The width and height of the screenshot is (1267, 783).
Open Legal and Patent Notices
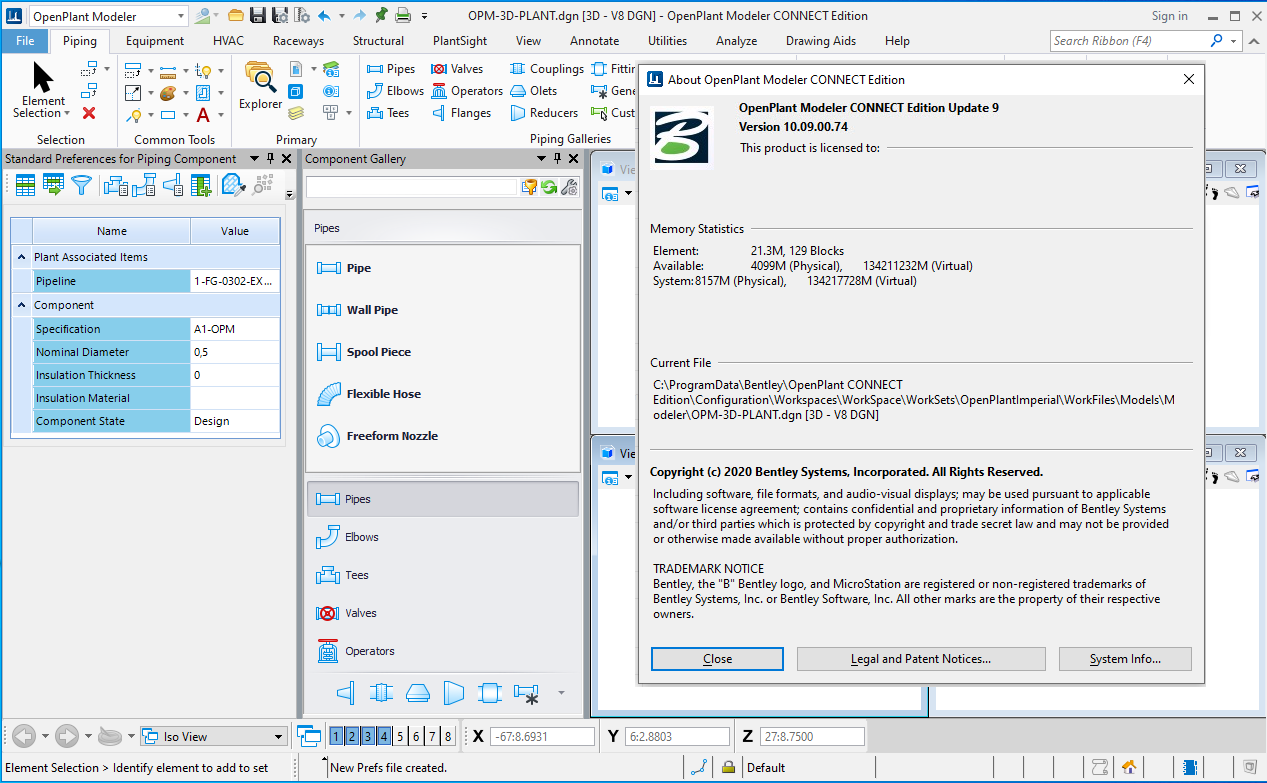[921, 659]
